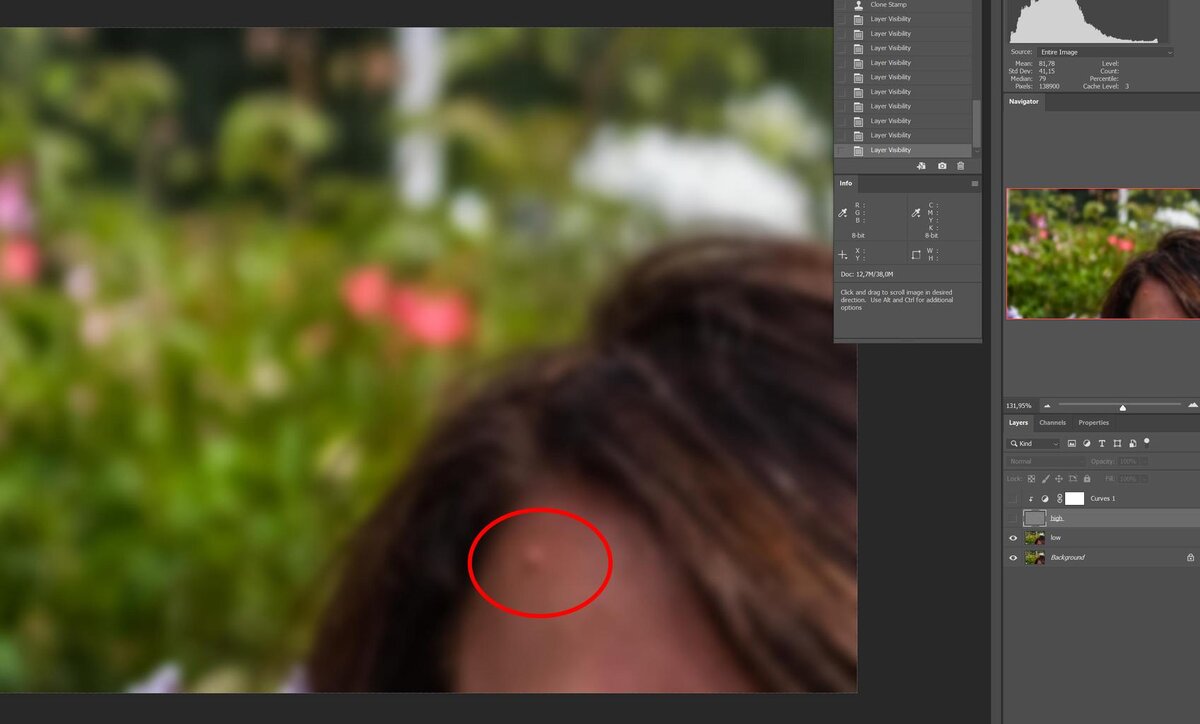The height and width of the screenshot is (724, 1200).
Task: Toggle layer filtering on or off
Action: pos(1147,442)
